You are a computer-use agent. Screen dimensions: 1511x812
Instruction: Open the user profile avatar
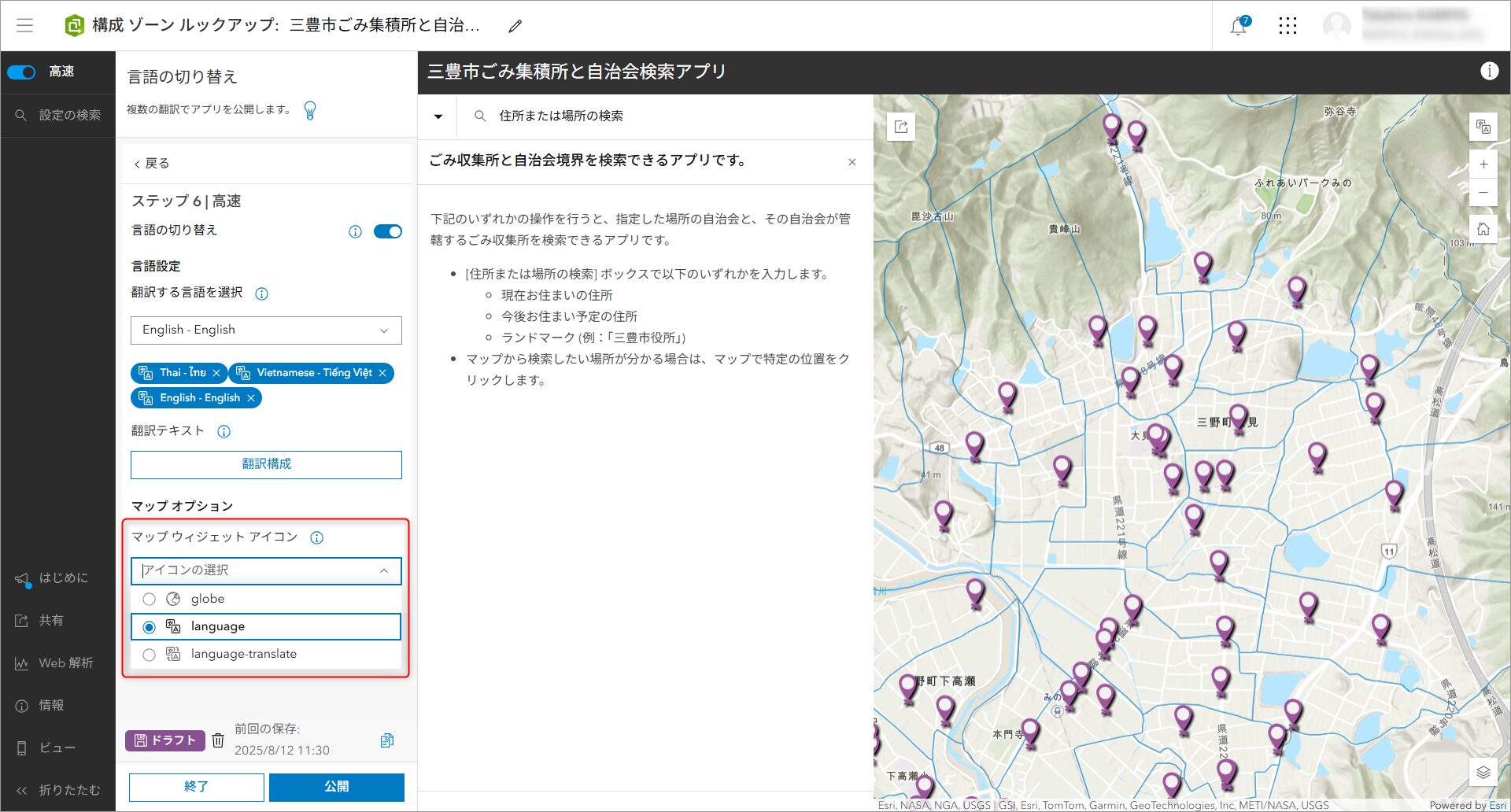[x=1336, y=26]
